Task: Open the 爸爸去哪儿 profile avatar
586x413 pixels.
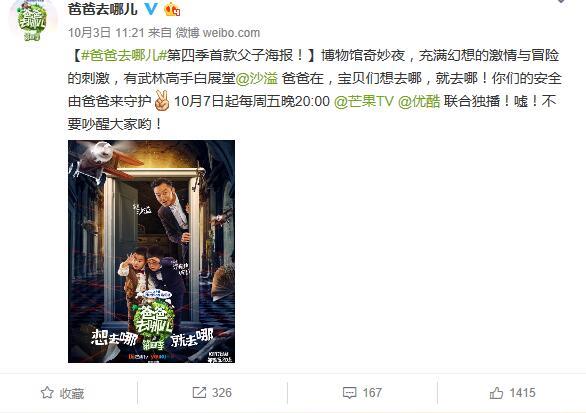Action: point(33,21)
